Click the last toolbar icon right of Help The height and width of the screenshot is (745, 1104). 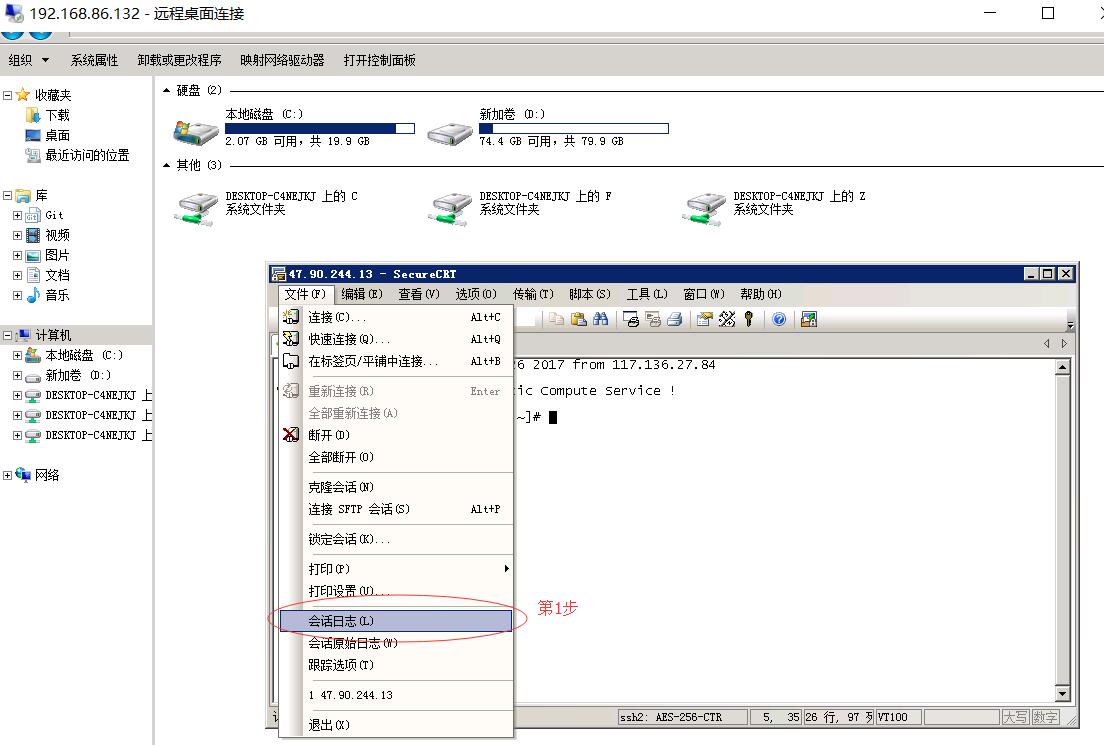(809, 320)
